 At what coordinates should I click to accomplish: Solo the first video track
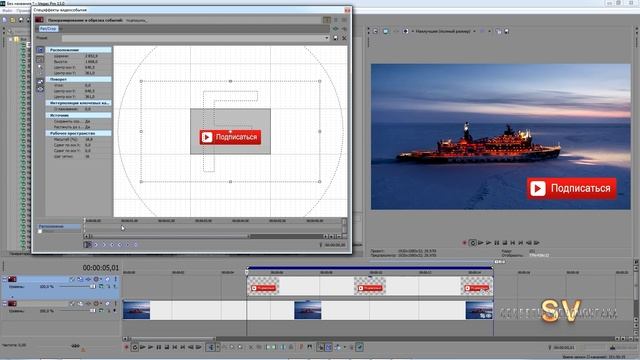115,279
